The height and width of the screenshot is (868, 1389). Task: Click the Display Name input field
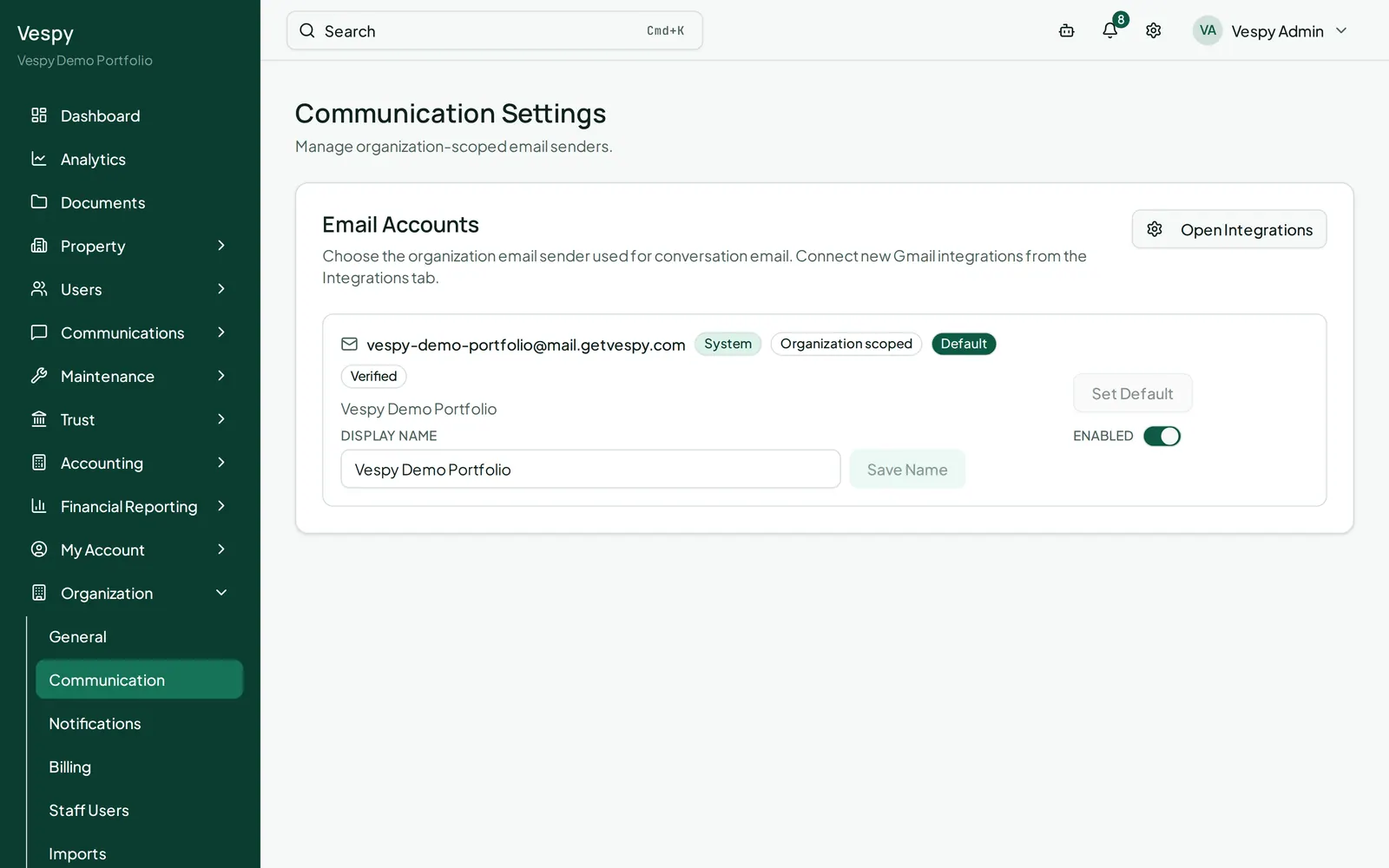coord(590,469)
